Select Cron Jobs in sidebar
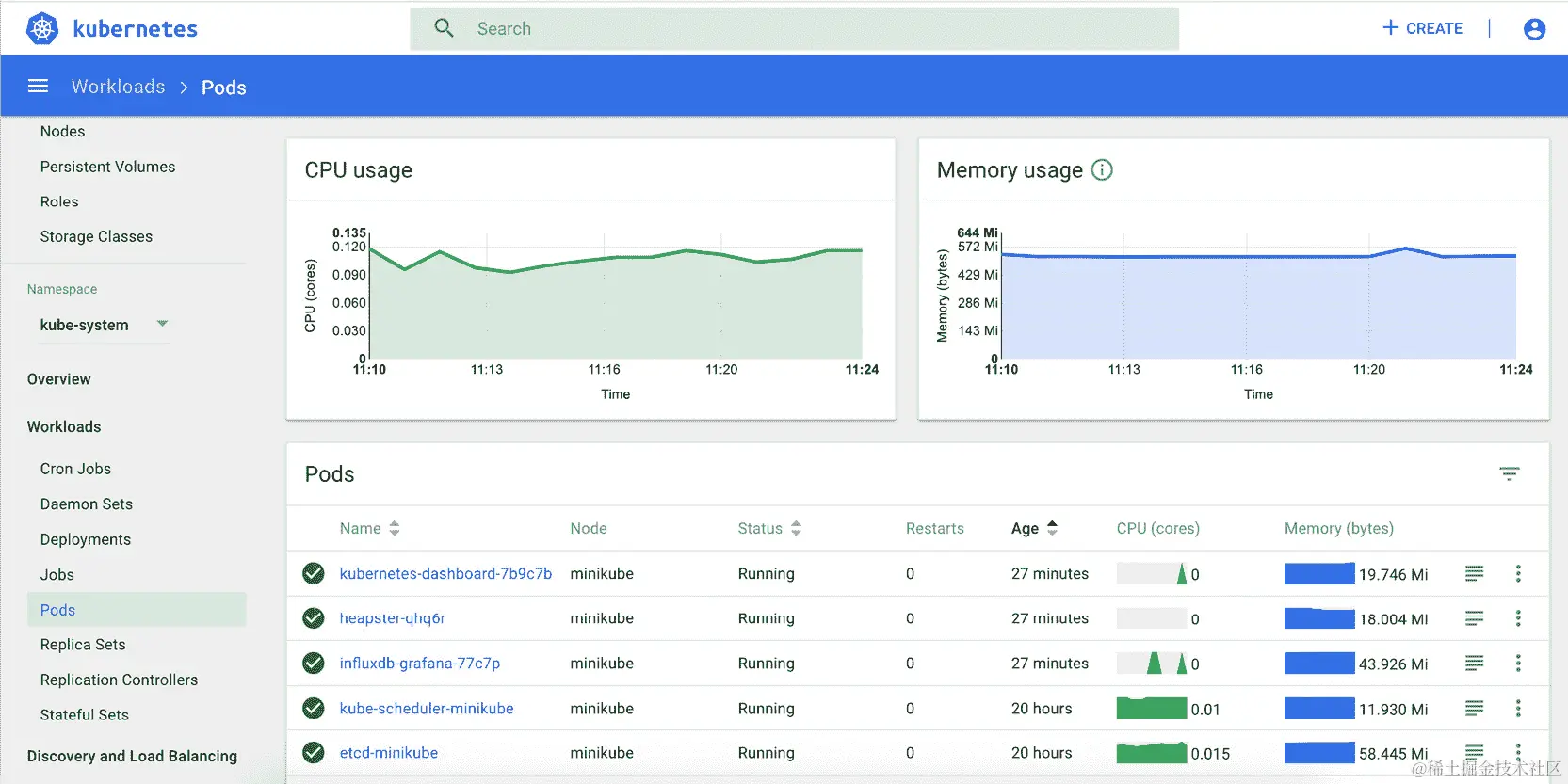This screenshot has height=784, width=1568. 75,469
